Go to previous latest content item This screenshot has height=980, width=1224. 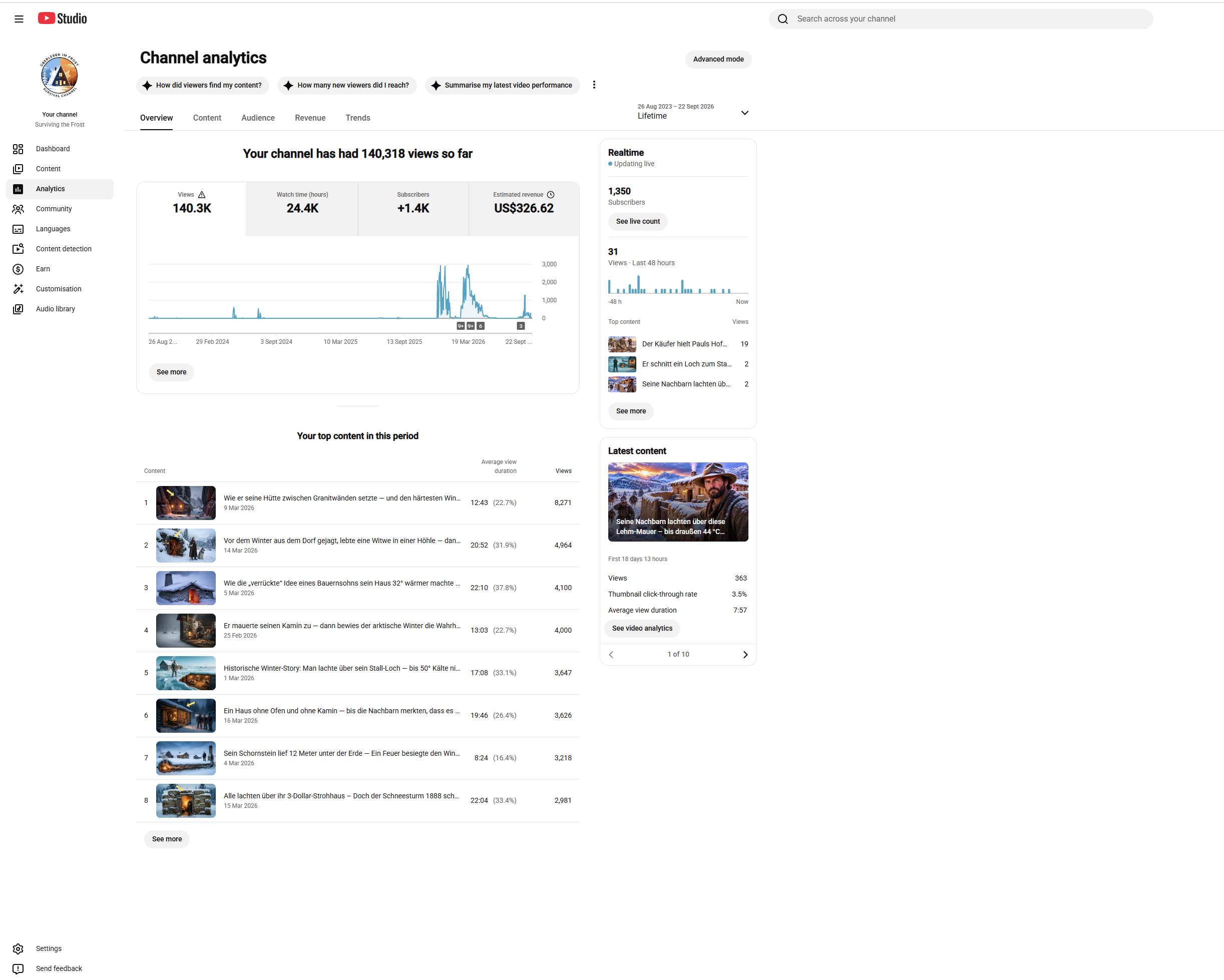pyautogui.click(x=611, y=654)
